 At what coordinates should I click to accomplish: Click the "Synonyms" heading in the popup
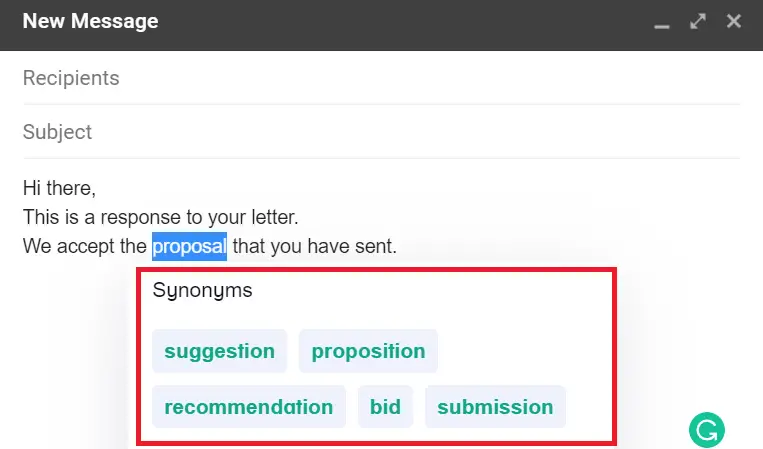pyautogui.click(x=202, y=290)
